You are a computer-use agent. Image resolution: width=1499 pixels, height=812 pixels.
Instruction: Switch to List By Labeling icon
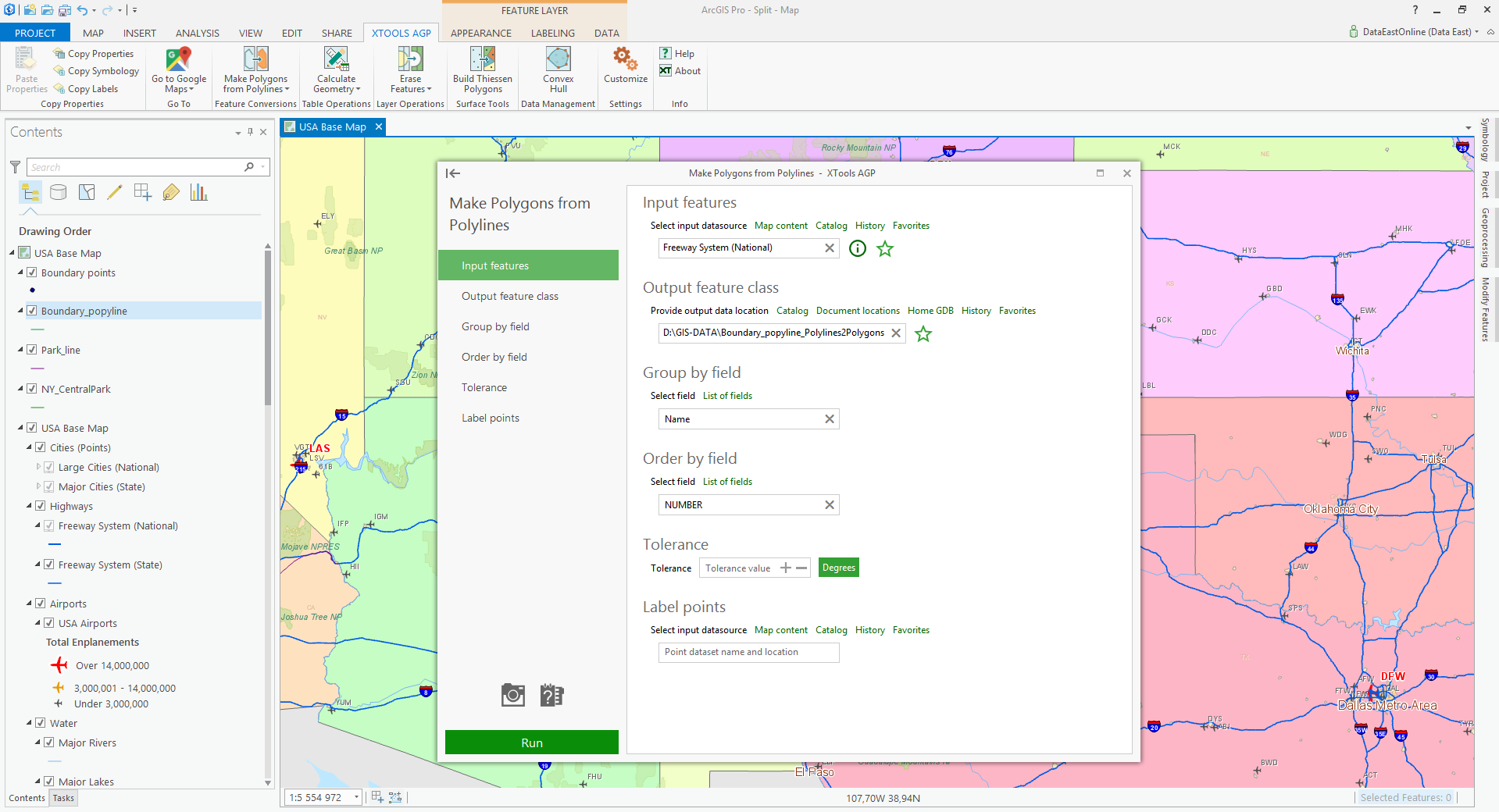[x=171, y=192]
